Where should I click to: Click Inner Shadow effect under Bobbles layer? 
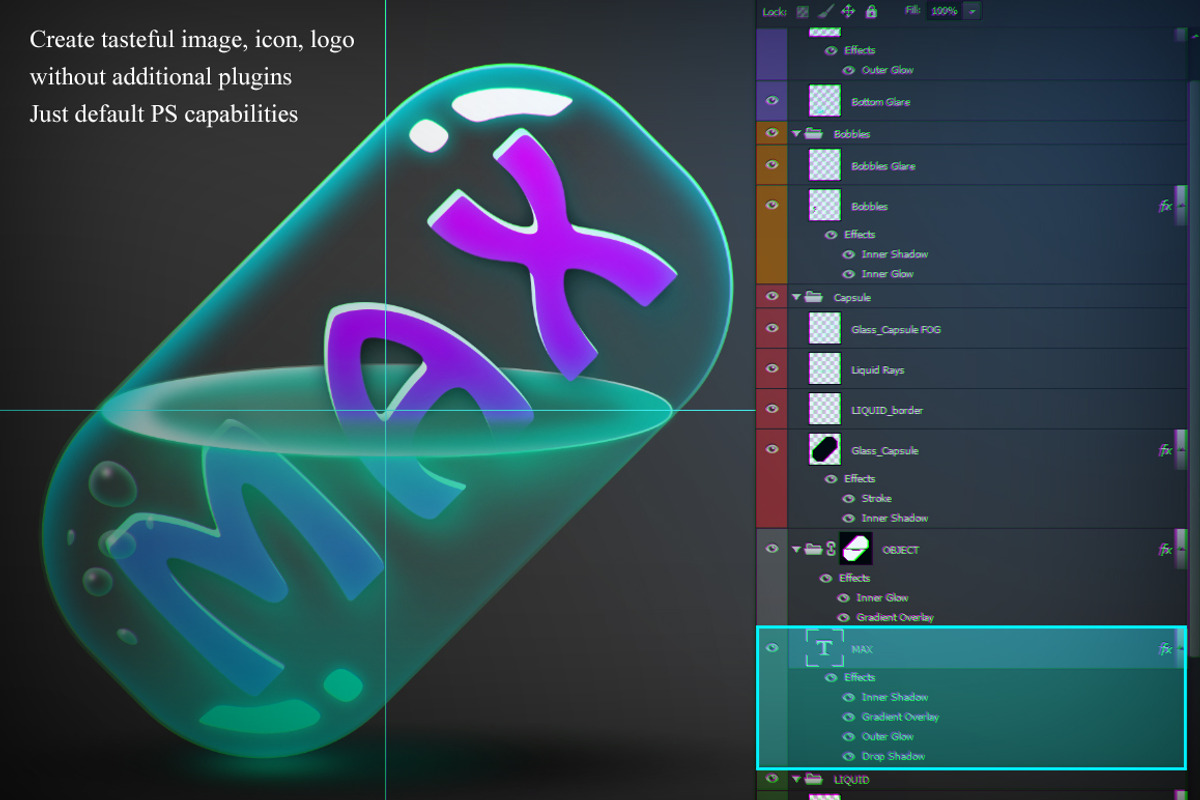pyautogui.click(x=895, y=254)
